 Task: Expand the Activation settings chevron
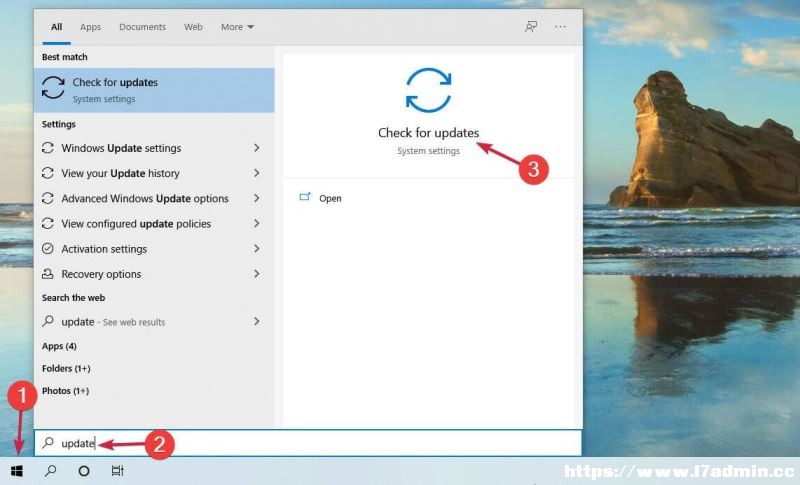257,248
